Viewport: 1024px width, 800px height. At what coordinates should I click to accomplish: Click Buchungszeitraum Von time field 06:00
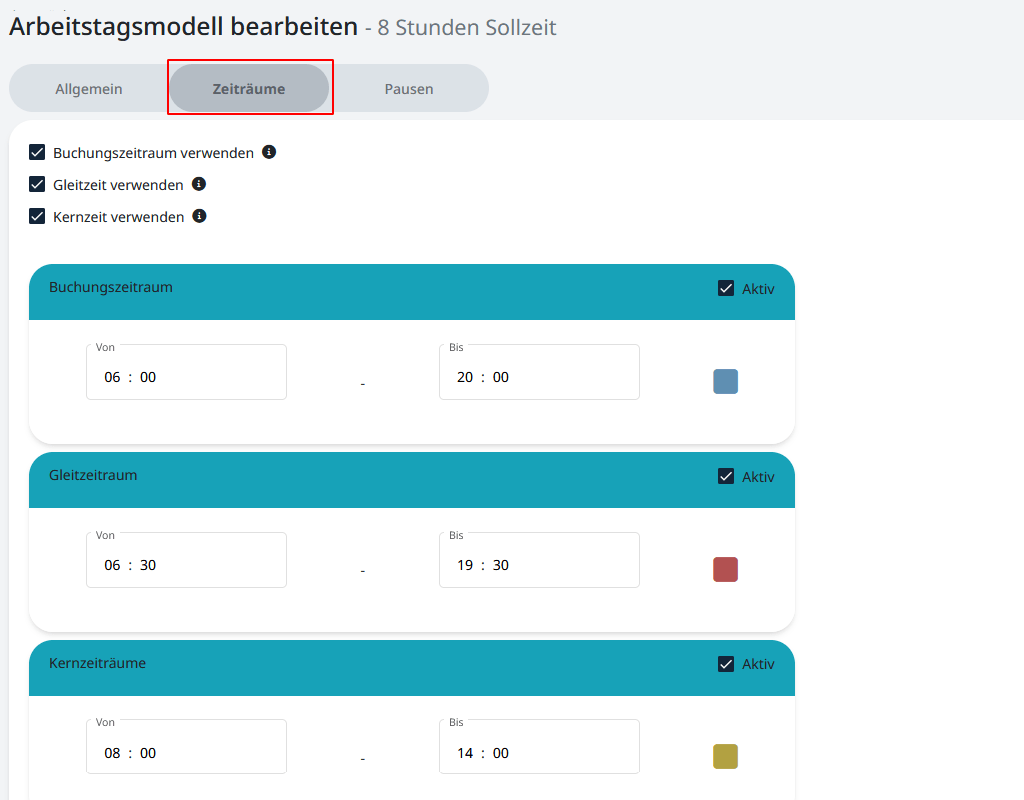click(186, 377)
